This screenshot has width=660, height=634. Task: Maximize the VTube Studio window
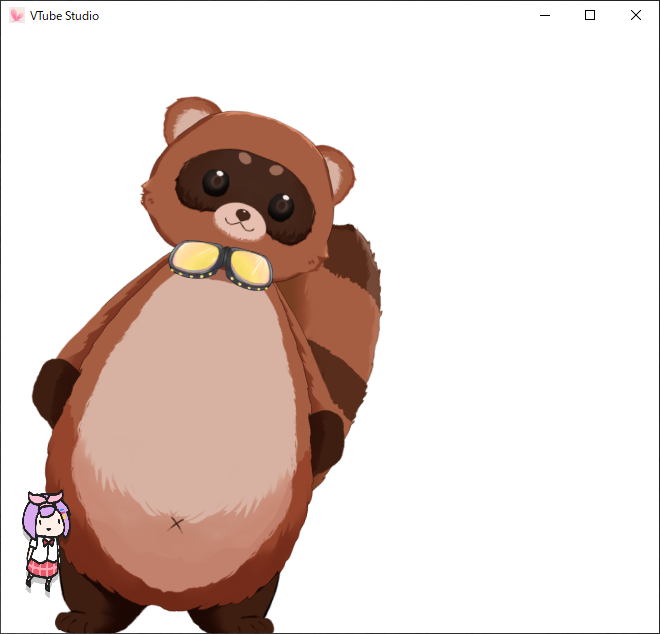point(590,16)
